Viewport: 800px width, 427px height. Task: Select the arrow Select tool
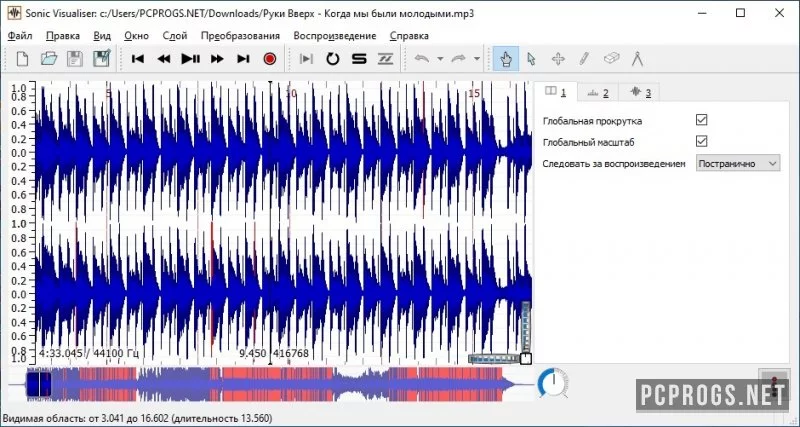pyautogui.click(x=531, y=59)
